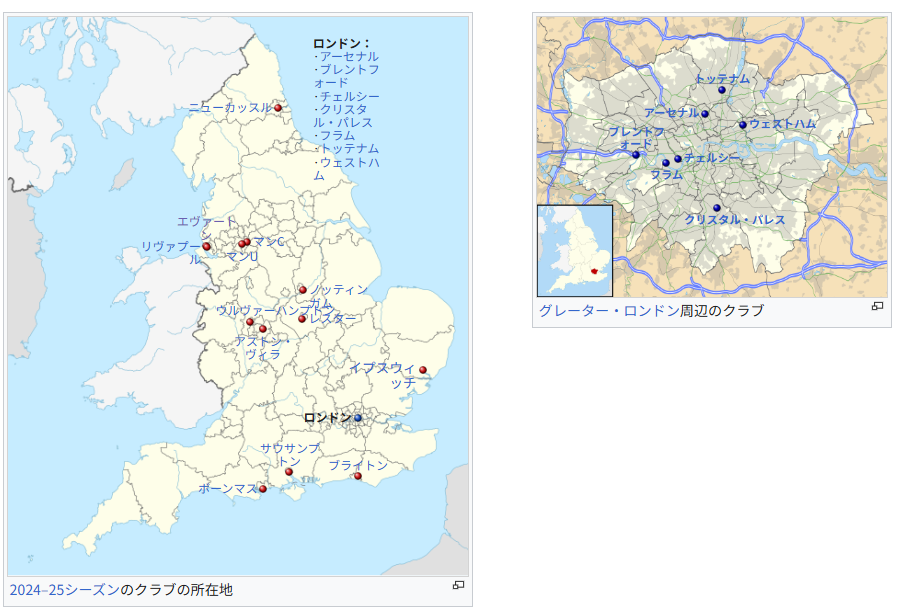Click the エヴァートン label
The width and height of the screenshot is (897, 612).
[207, 228]
